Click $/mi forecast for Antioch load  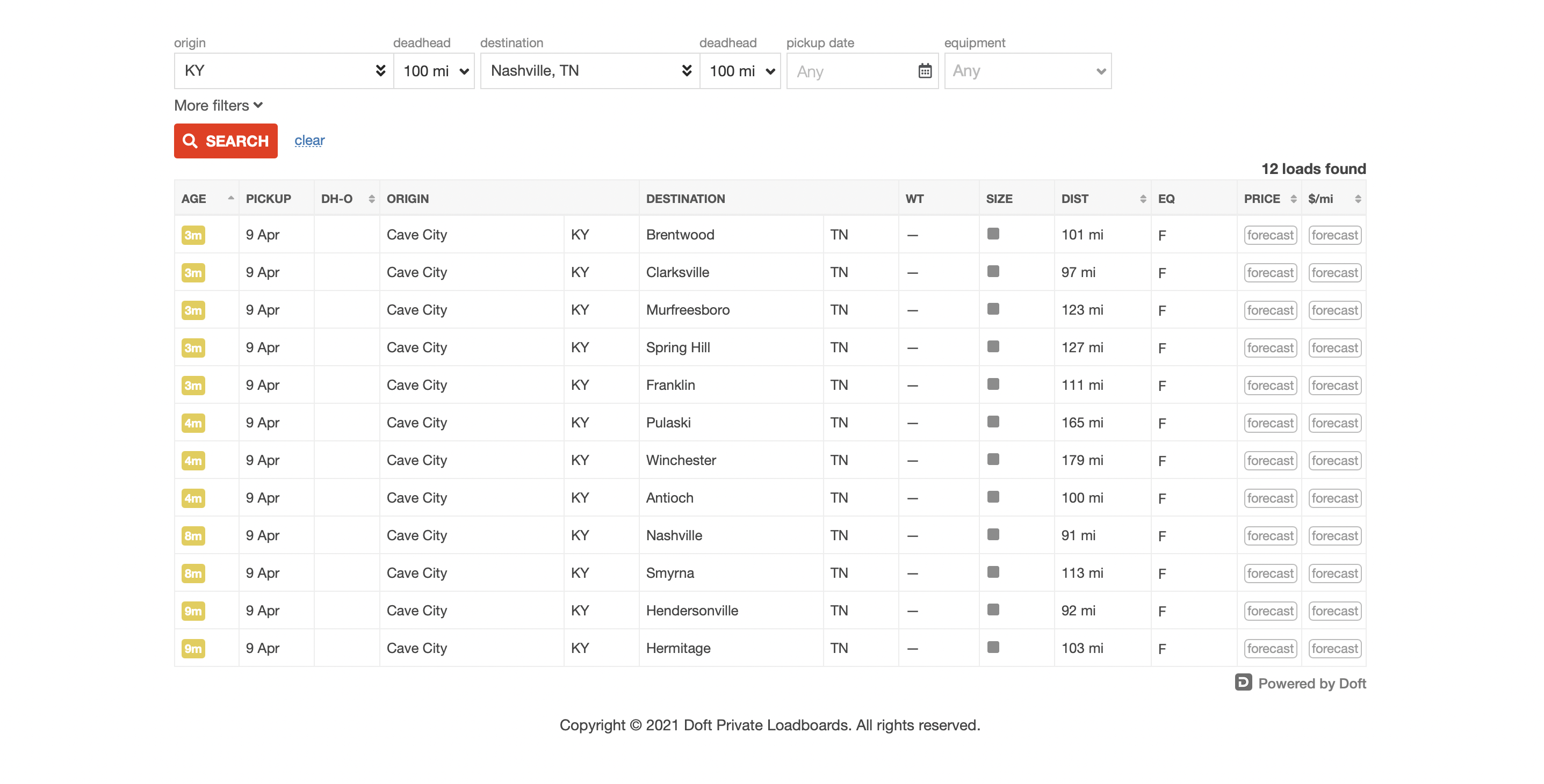1334,498
